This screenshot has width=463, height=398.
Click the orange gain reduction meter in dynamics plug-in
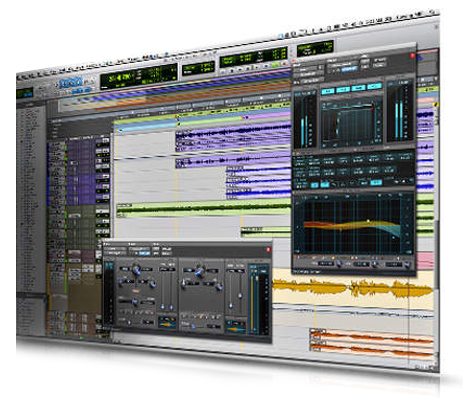point(252,304)
